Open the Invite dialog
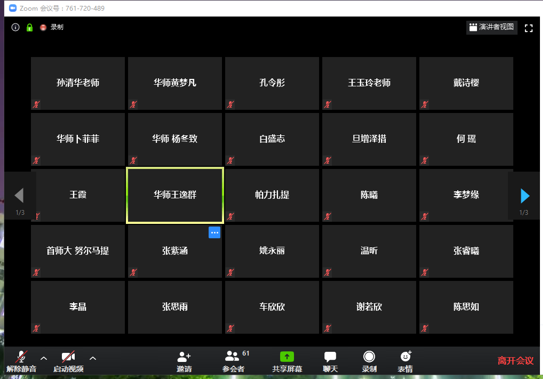The width and height of the screenshot is (543, 379). pyautogui.click(x=184, y=361)
